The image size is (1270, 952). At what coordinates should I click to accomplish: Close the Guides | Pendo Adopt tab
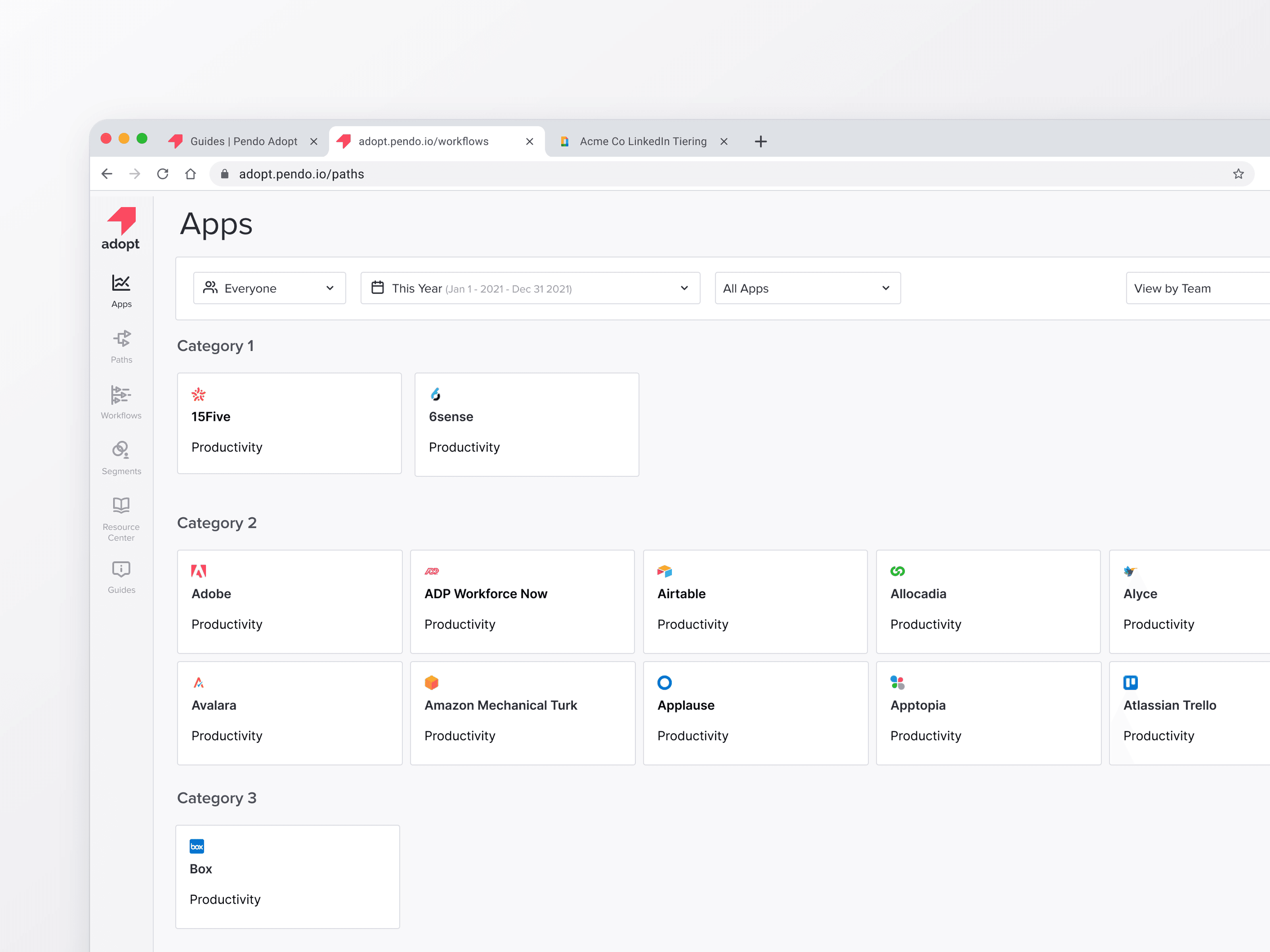click(x=314, y=141)
